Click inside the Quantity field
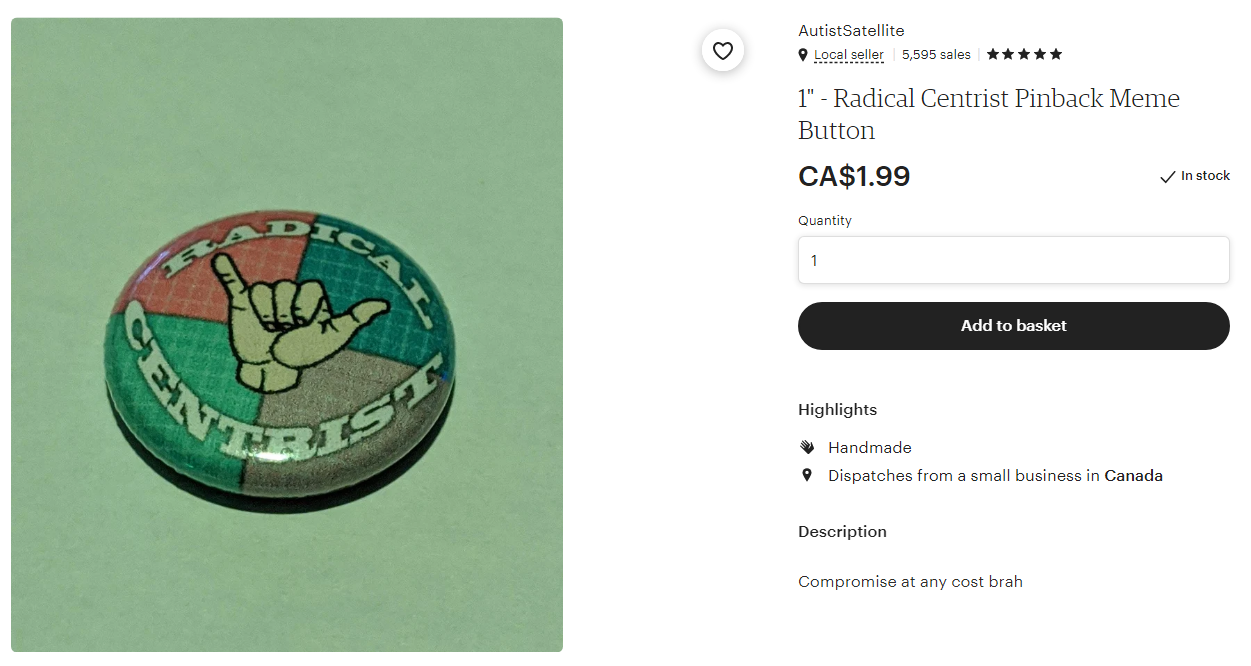The width and height of the screenshot is (1251, 666). point(1013,260)
